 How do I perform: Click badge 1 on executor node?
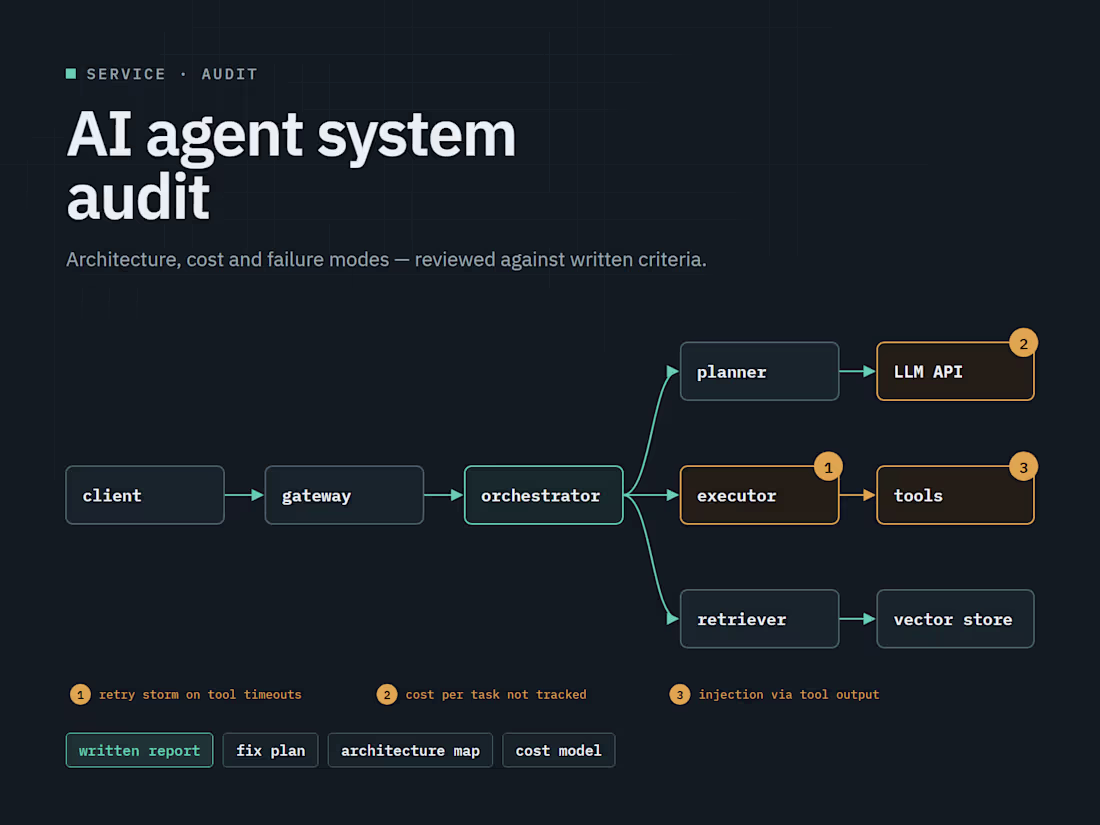point(829,467)
